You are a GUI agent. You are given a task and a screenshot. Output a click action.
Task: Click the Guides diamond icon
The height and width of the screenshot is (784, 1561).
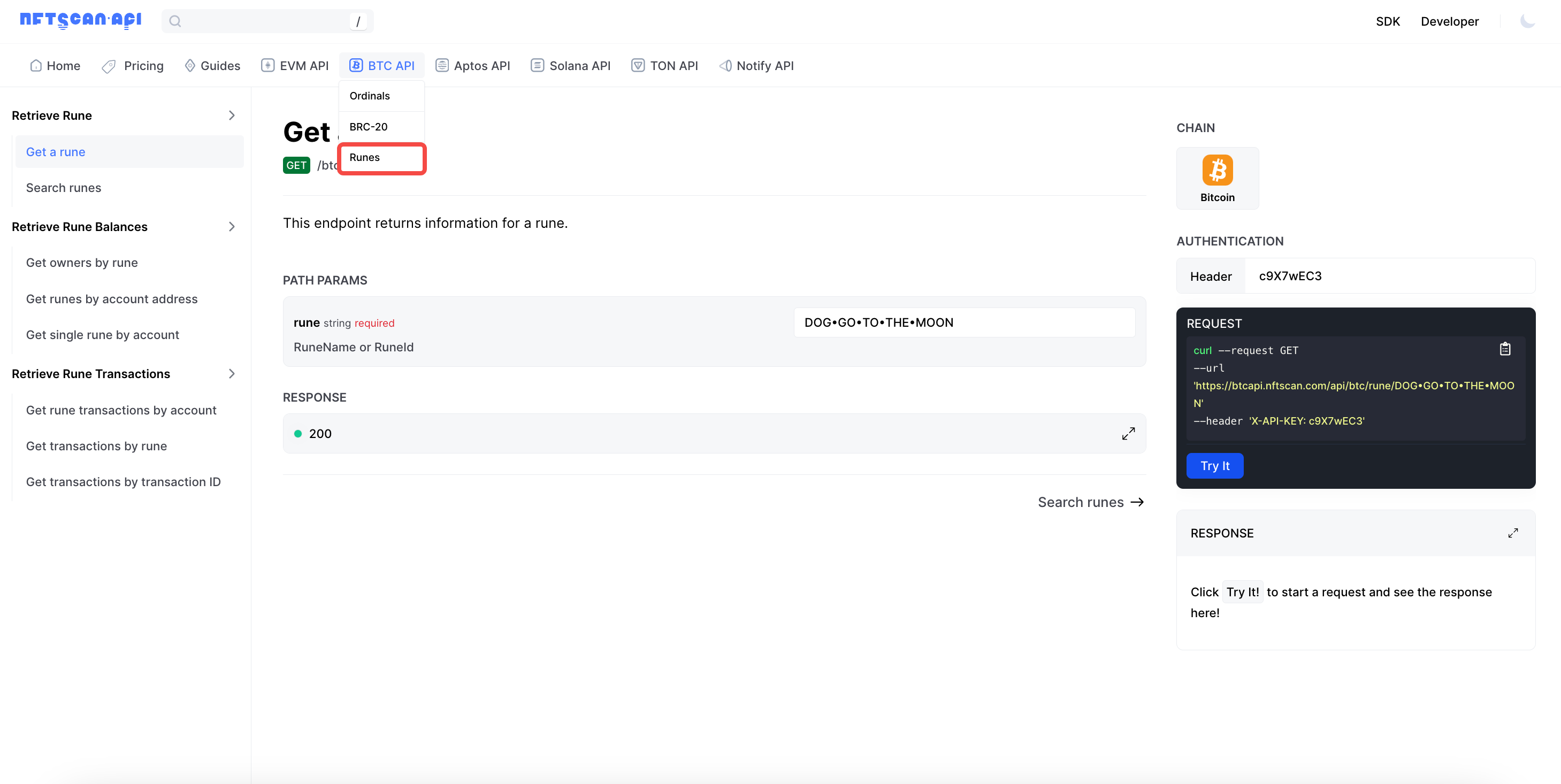(x=190, y=65)
